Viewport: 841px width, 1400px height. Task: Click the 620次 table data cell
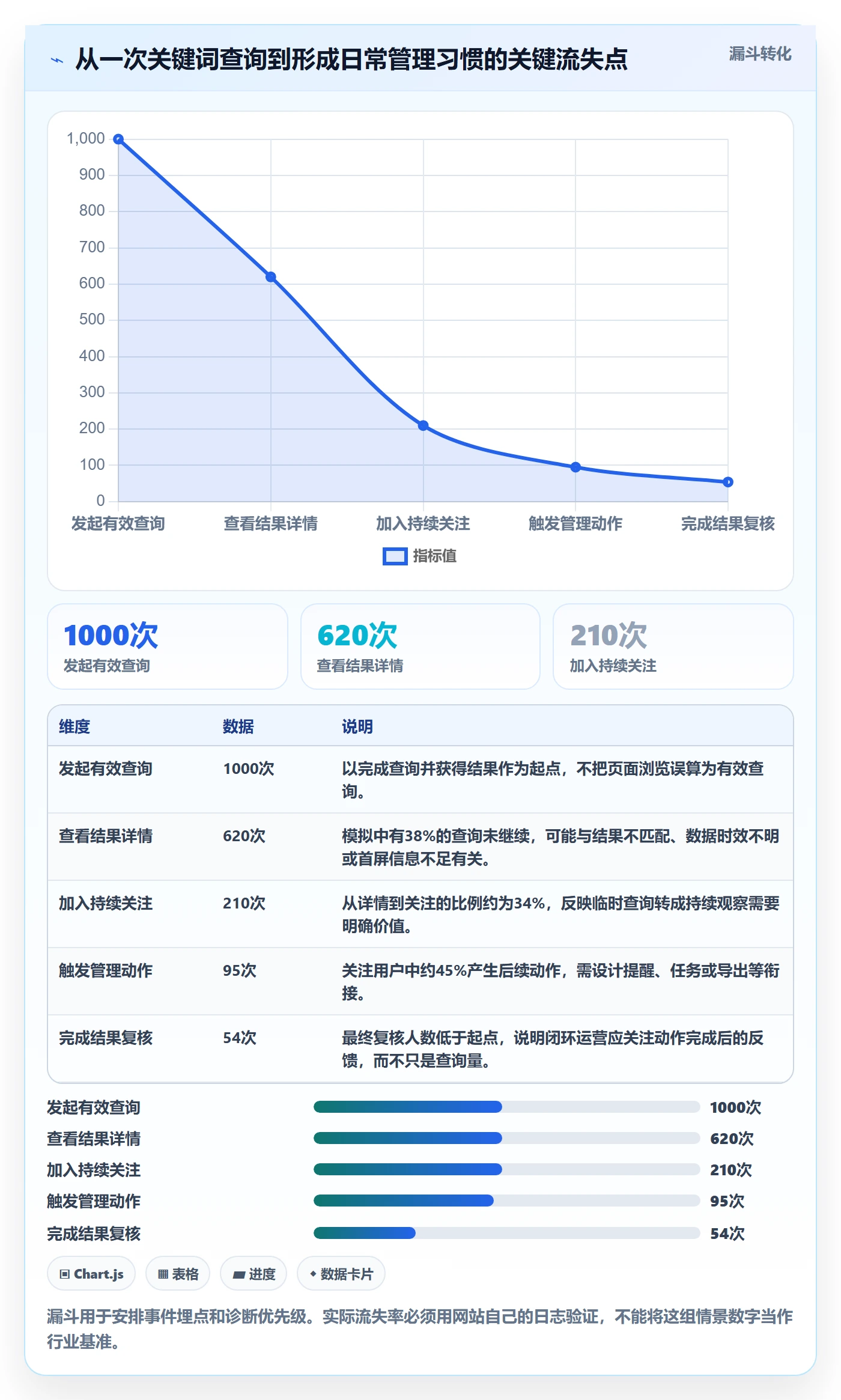pos(244,836)
